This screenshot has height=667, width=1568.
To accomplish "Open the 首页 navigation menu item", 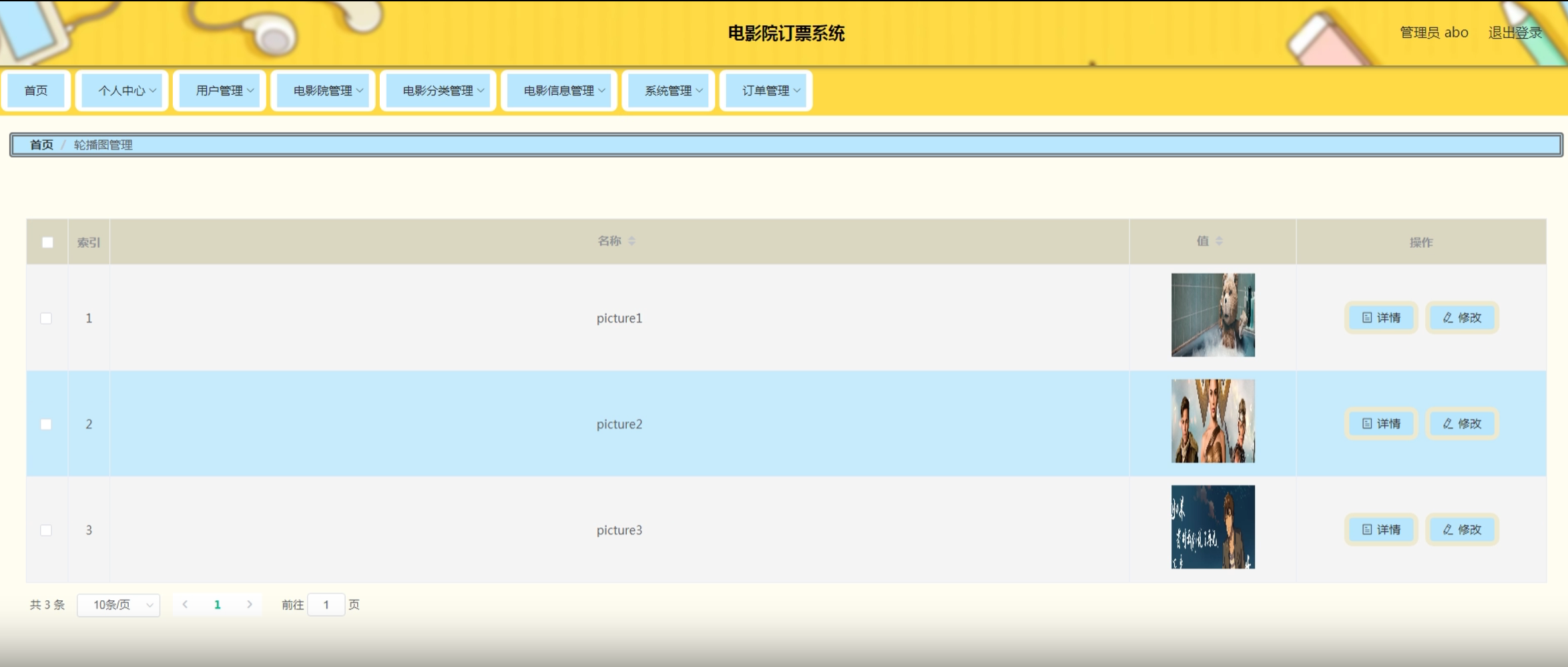I will (x=36, y=91).
